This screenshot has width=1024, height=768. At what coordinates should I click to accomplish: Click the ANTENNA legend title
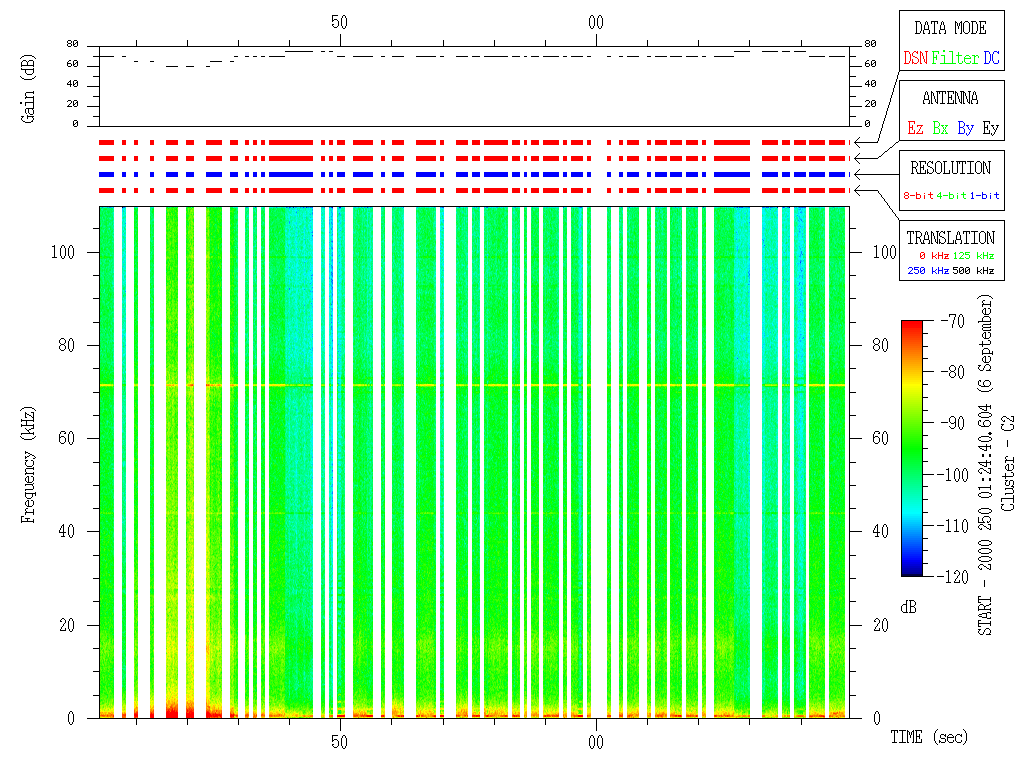coord(949,98)
